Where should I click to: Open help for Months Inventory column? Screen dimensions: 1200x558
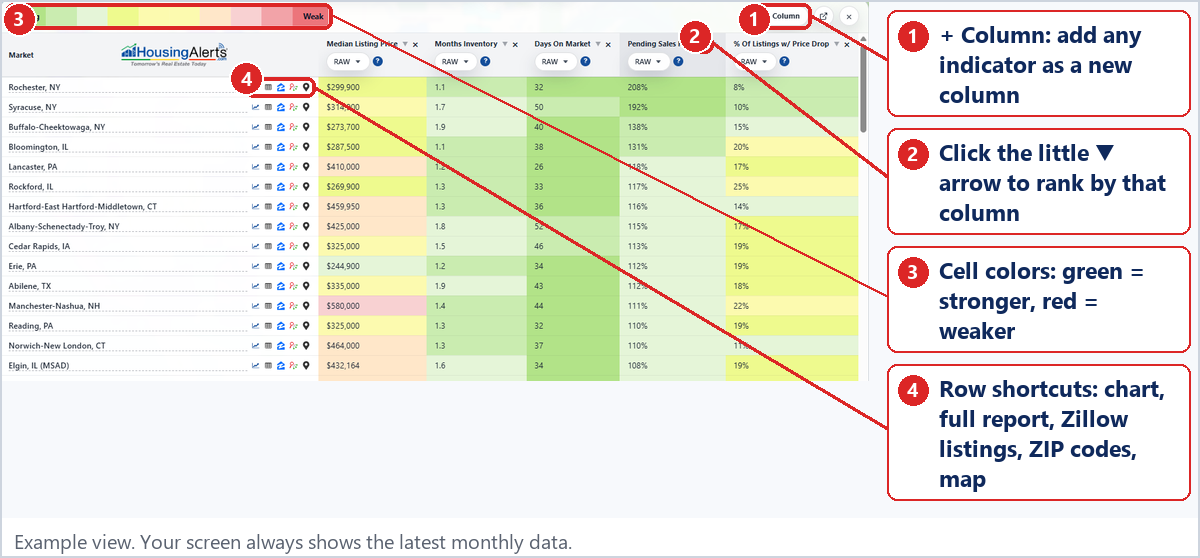(x=485, y=61)
